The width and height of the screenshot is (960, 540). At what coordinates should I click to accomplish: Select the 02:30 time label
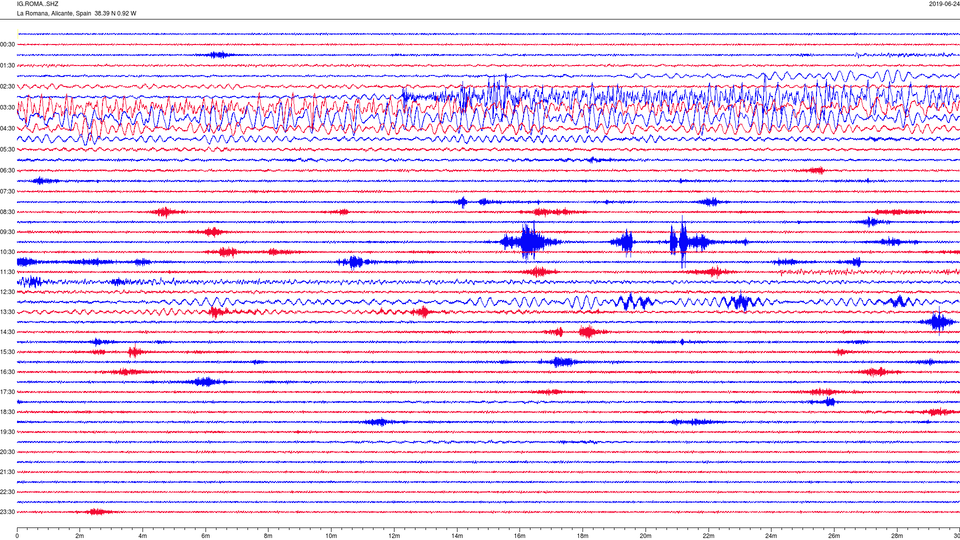tap(7, 87)
